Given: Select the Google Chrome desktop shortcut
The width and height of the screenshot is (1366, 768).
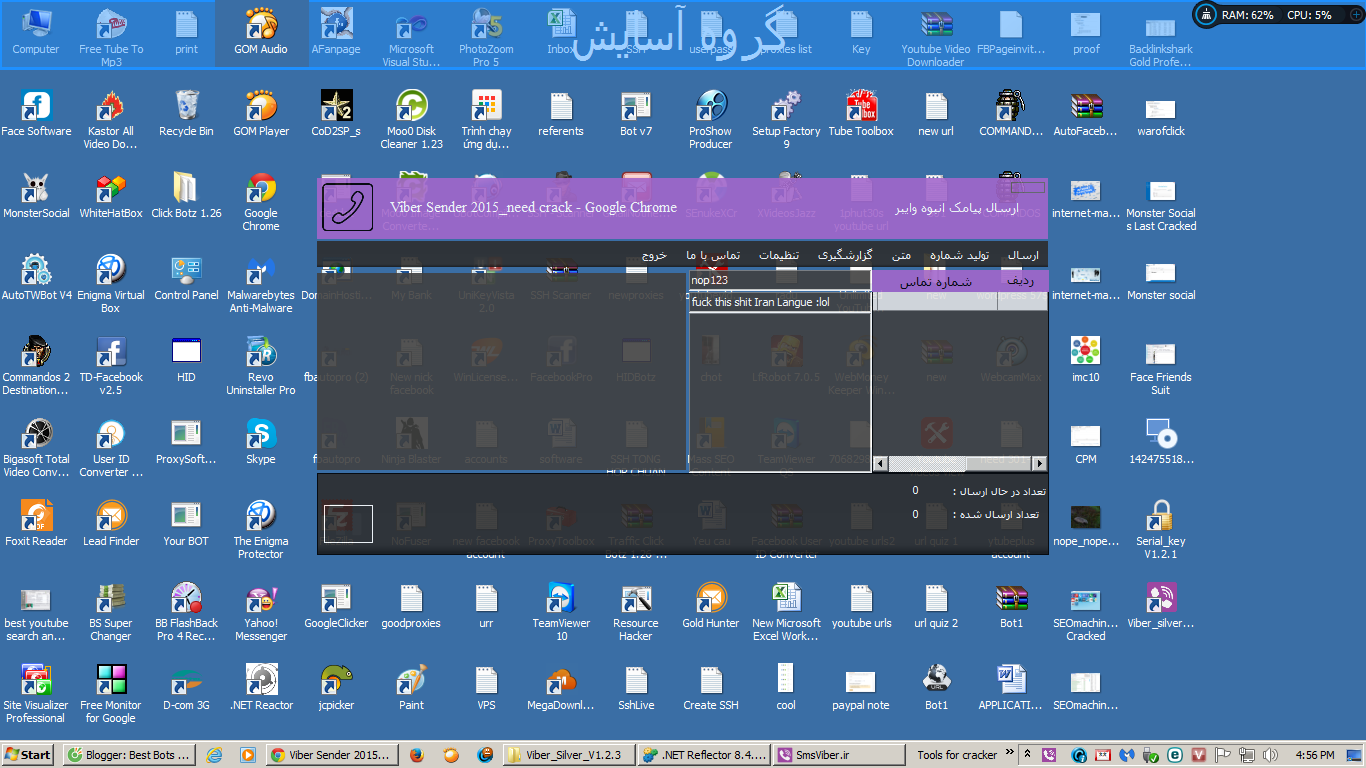Looking at the screenshot, I should point(261,202).
